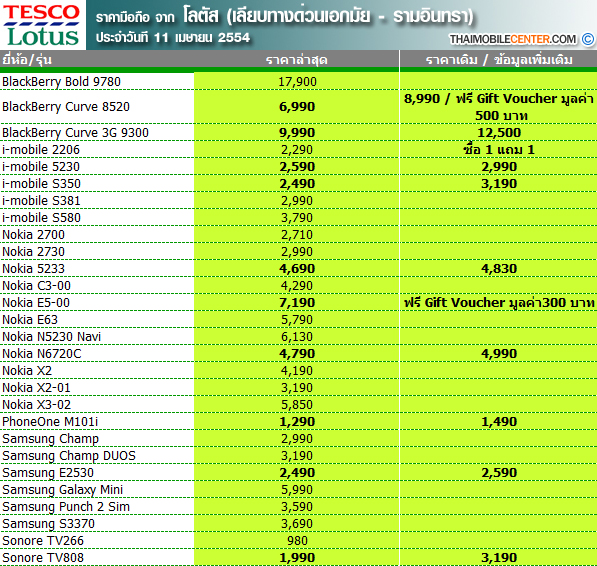Click the copyright symbol icon
This screenshot has height=566, width=597.
587,39
